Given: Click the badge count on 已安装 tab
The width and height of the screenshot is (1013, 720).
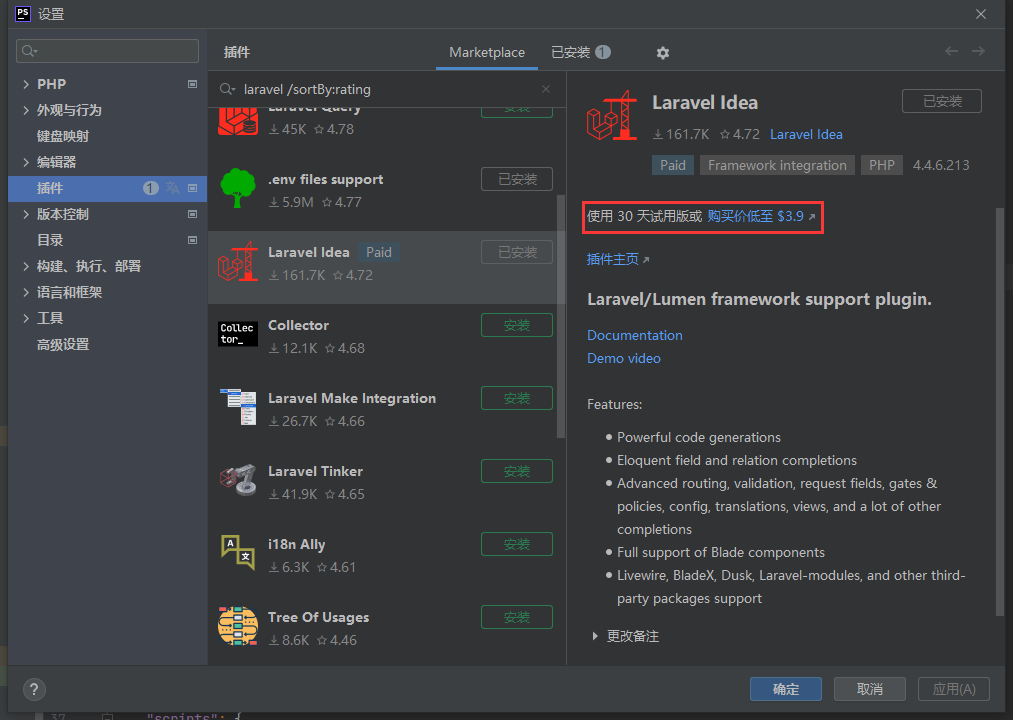Looking at the screenshot, I should tap(603, 52).
